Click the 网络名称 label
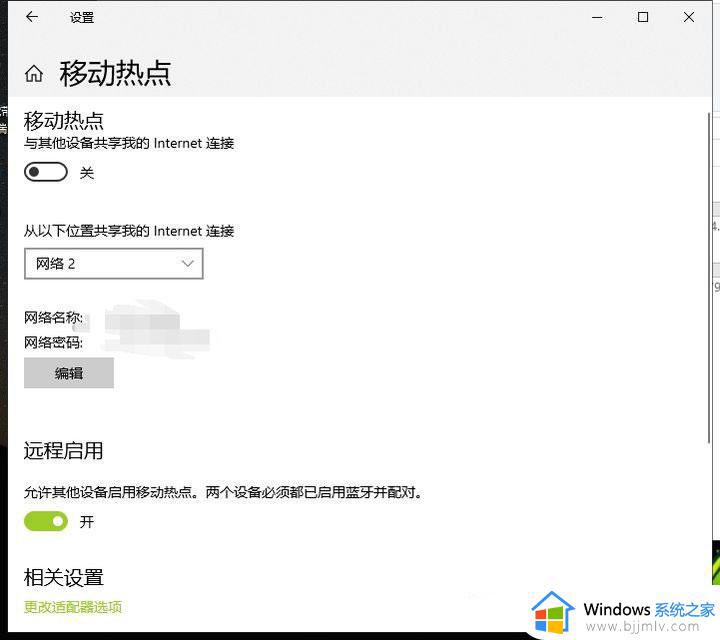 tap(53, 317)
